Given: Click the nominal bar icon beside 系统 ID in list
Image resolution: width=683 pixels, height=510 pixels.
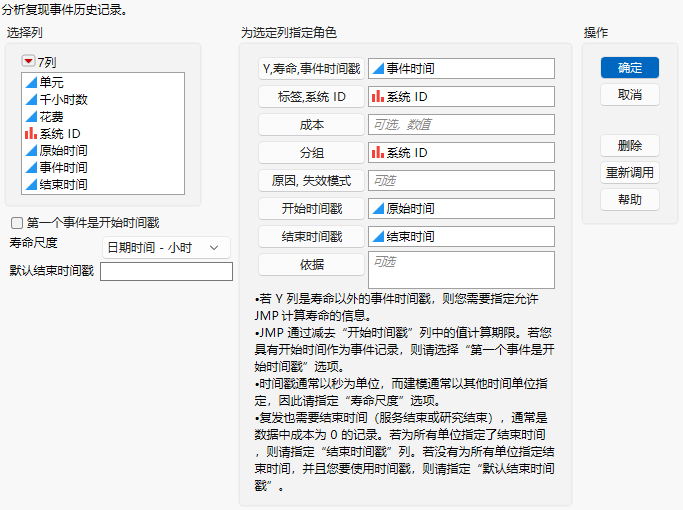Looking at the screenshot, I should 31,133.
